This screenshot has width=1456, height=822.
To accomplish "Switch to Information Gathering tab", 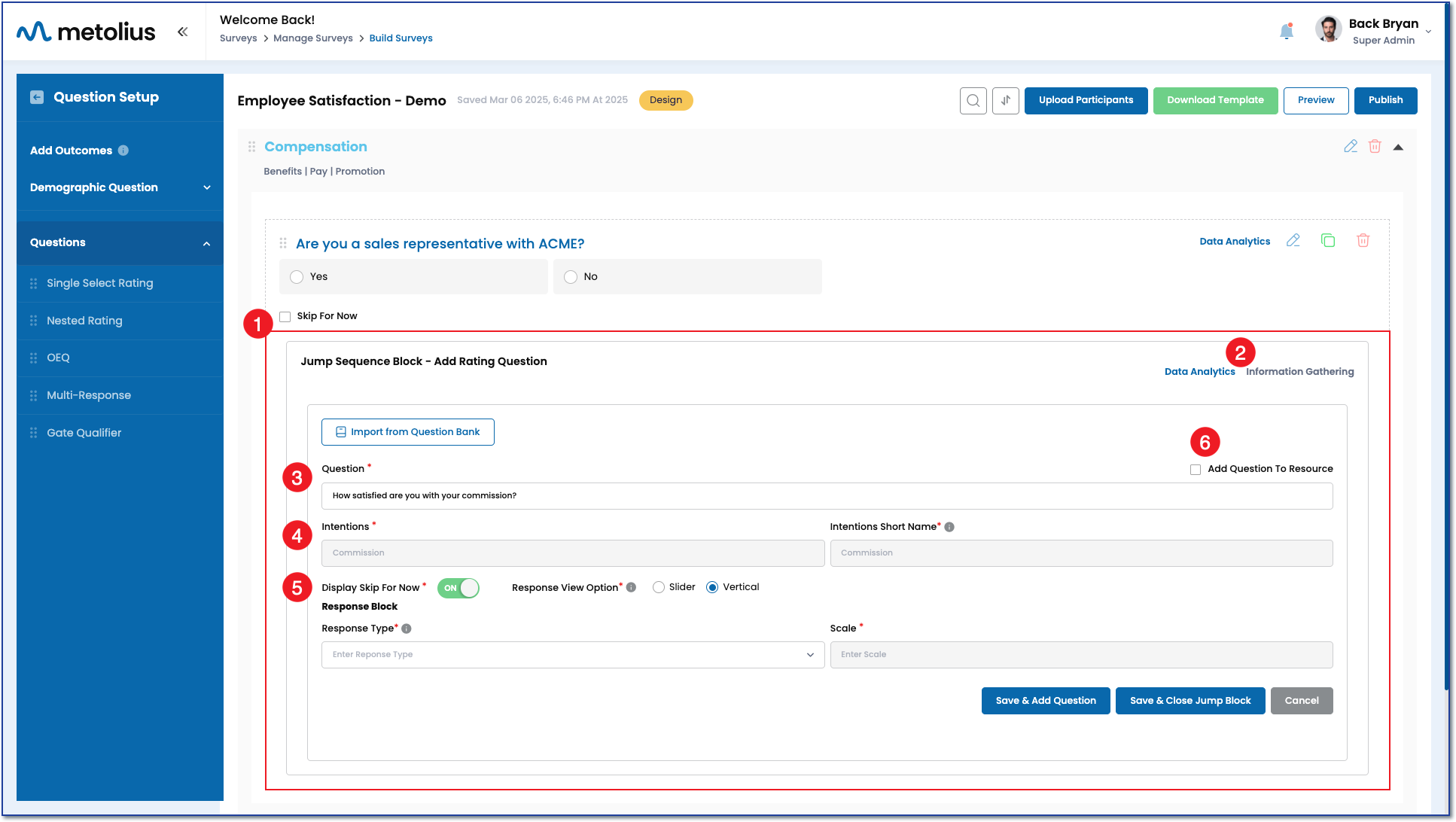I will (1299, 372).
